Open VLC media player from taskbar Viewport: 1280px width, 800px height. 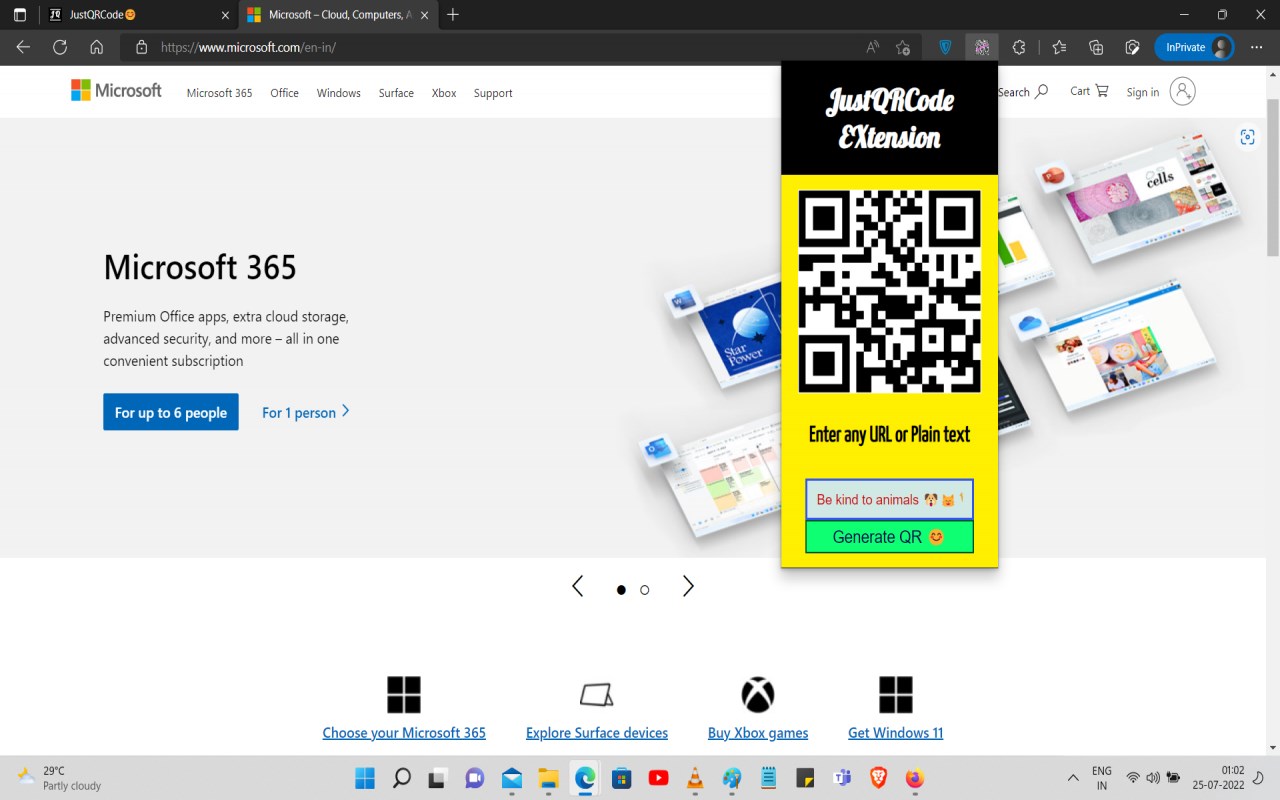pos(694,778)
